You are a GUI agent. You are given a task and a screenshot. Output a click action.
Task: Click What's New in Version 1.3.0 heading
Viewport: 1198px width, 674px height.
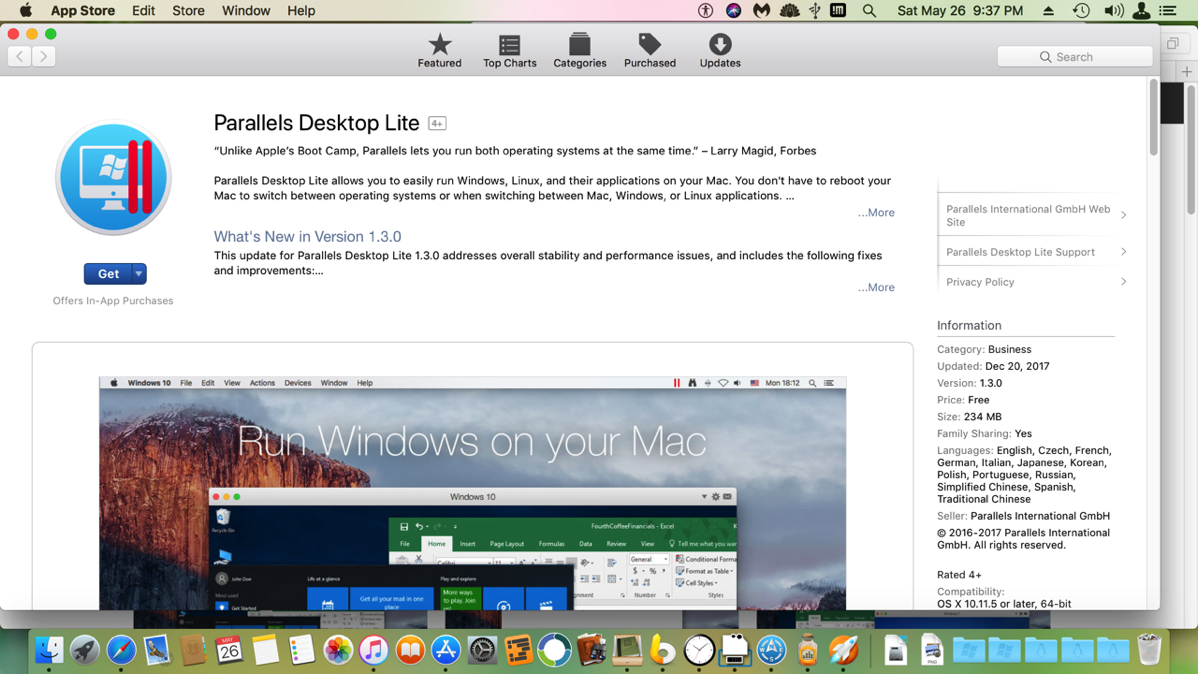click(307, 236)
